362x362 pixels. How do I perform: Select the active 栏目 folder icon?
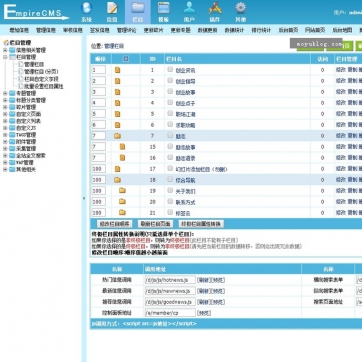click(x=138, y=8)
